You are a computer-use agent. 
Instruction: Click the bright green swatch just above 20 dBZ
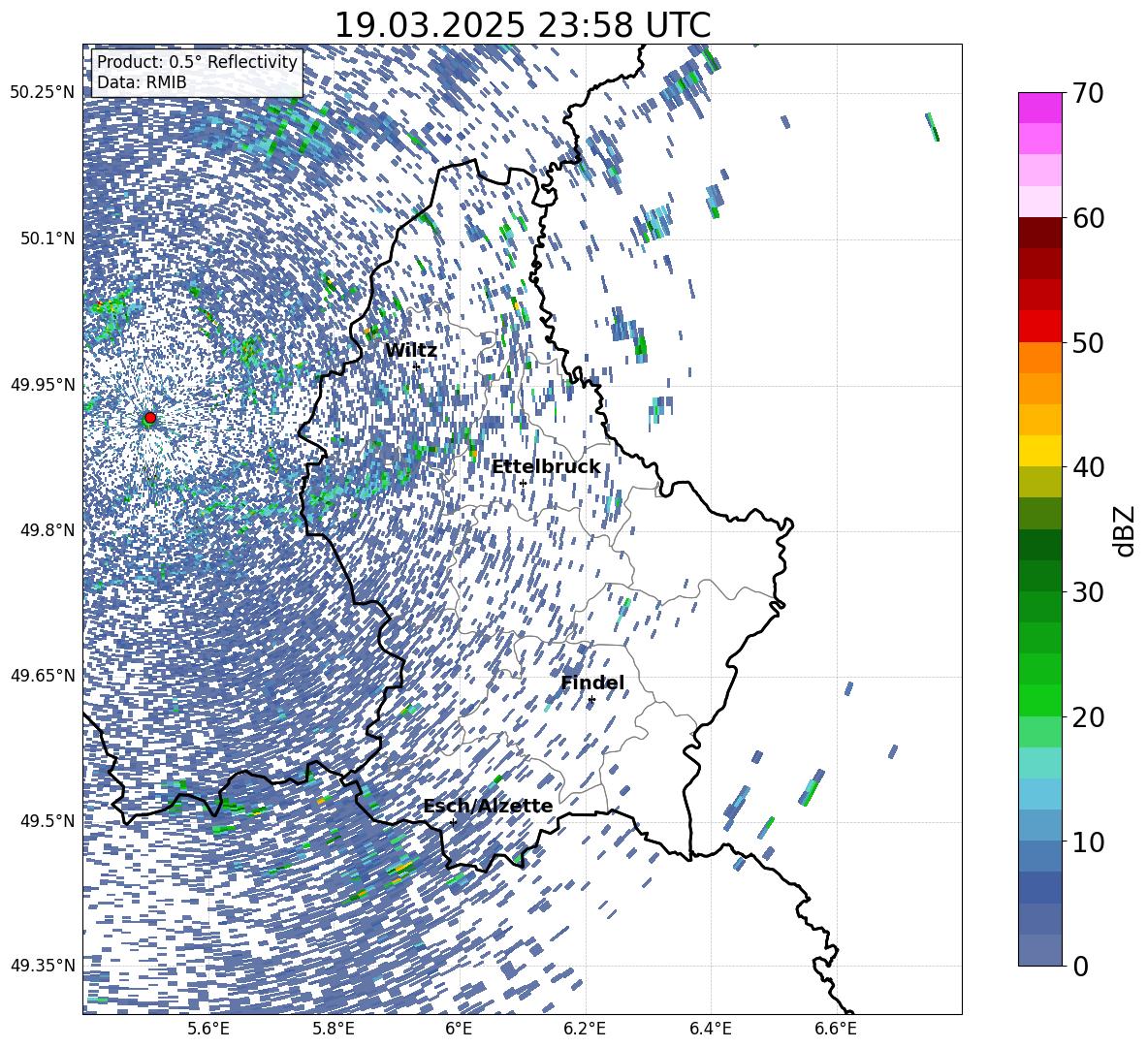[x=1039, y=700]
